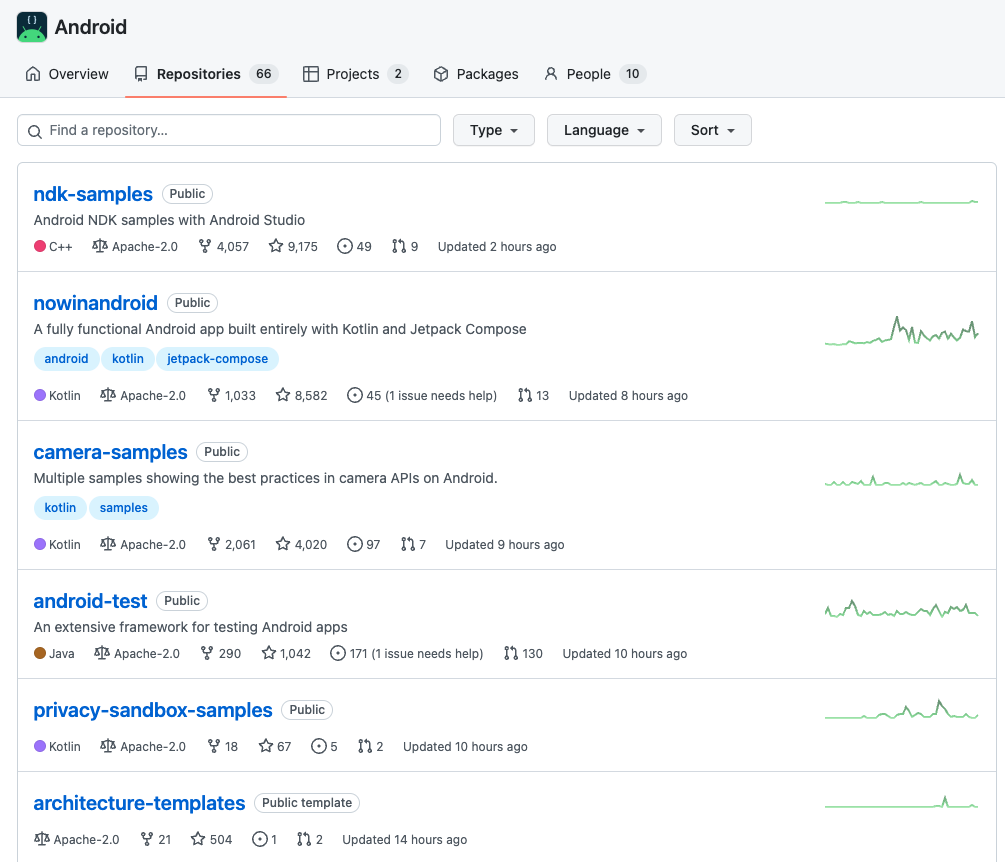Click android-test commit activity sparkline graph
Screen dimensions: 1005x862
click(901, 608)
